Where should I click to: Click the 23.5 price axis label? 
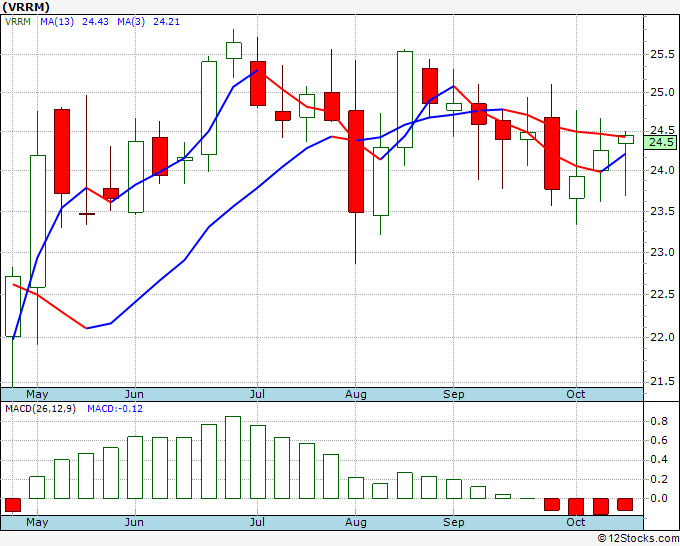click(662, 211)
